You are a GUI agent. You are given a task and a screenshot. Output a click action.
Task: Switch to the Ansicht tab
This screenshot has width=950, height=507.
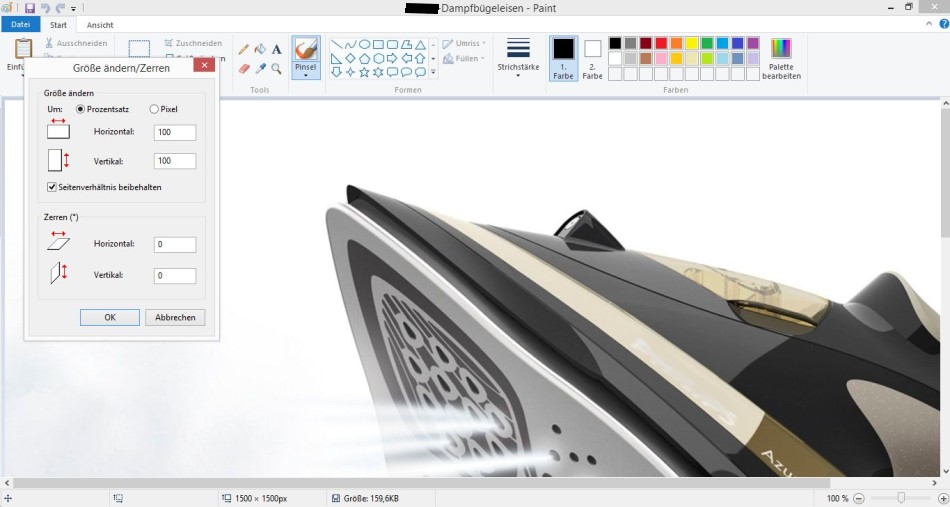[x=100, y=25]
